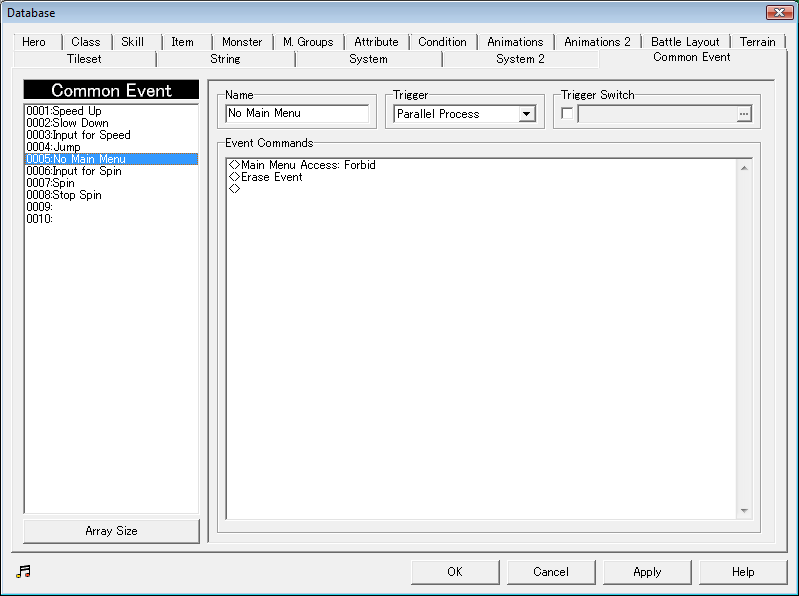Select Main Menu Access: Forbid command
The image size is (799, 596).
point(308,165)
